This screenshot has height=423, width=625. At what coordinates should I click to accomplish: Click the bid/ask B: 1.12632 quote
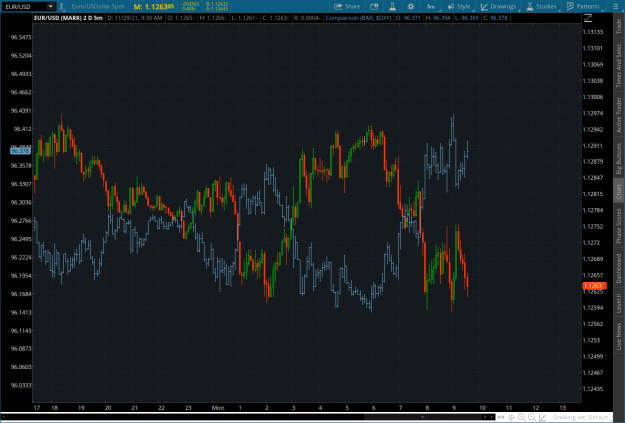pos(217,4)
